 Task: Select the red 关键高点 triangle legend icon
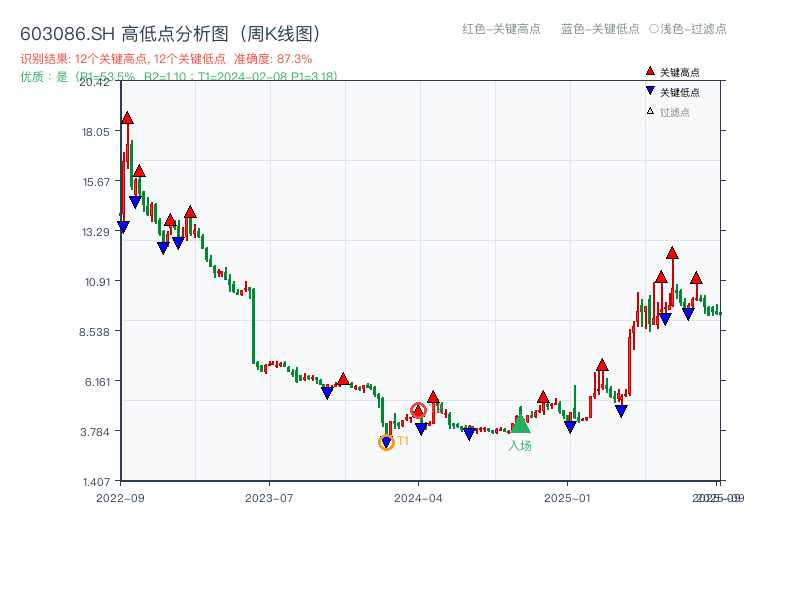pyautogui.click(x=650, y=71)
